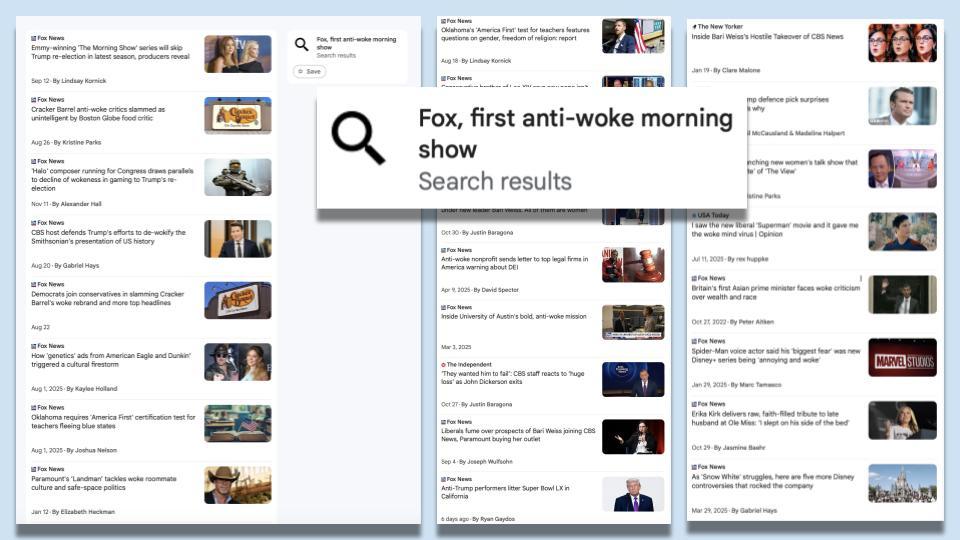
Task: Click the cowboy thumbnail beside the Landman article
Action: pos(237,485)
